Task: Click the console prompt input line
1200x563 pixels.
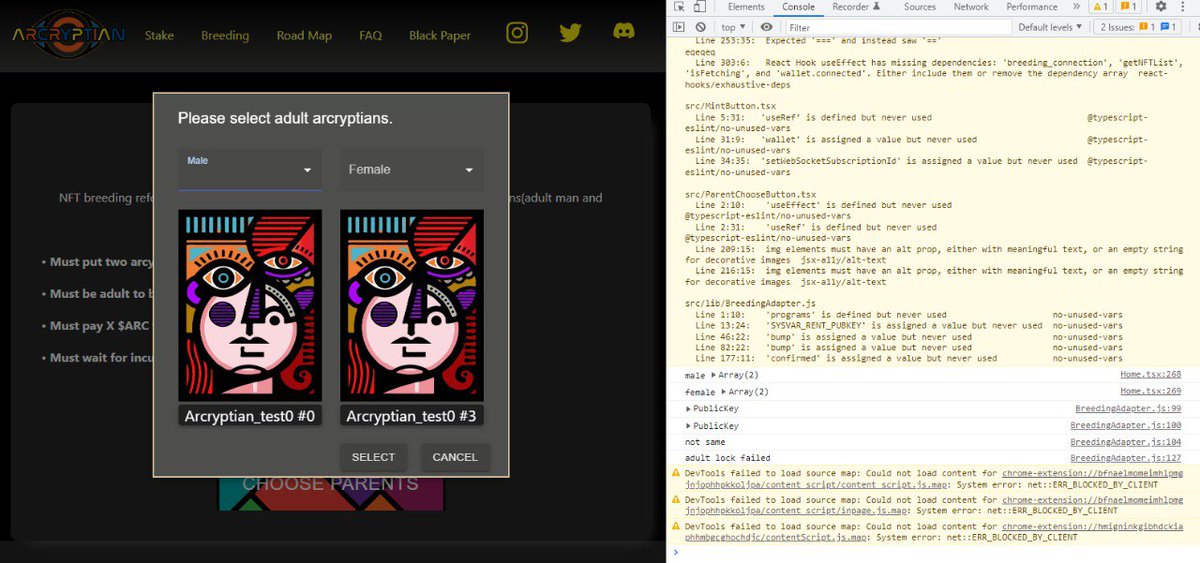Action: (x=935, y=552)
